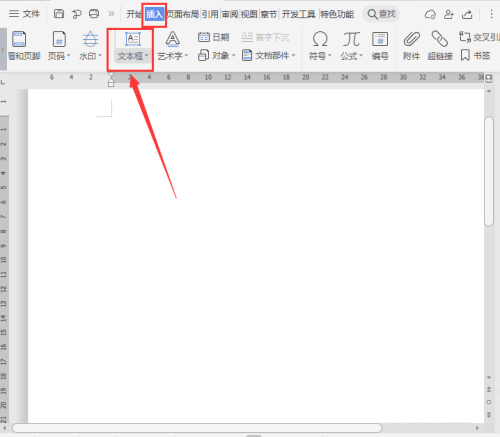
Task: Click the Attachment (附件) paperclip icon
Action: [411, 39]
